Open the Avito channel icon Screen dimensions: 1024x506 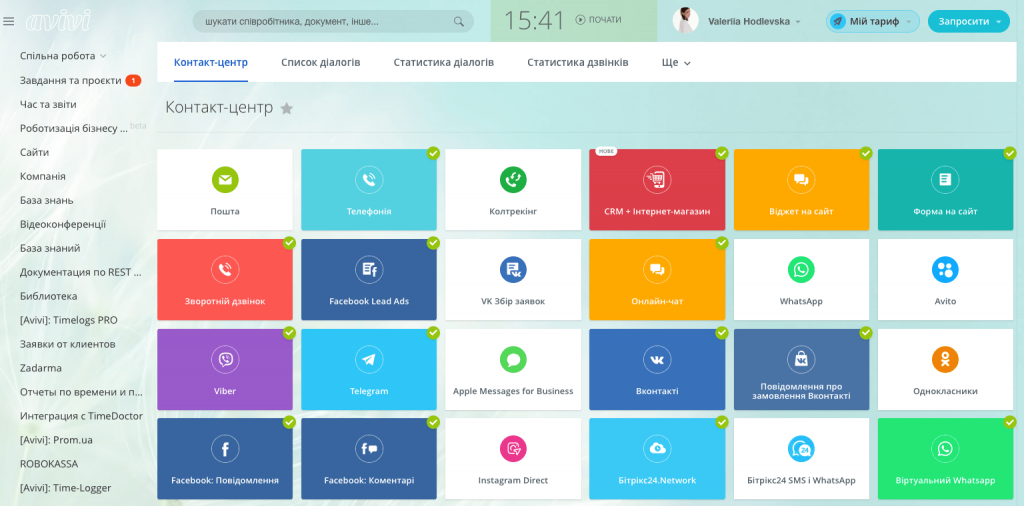(x=945, y=269)
